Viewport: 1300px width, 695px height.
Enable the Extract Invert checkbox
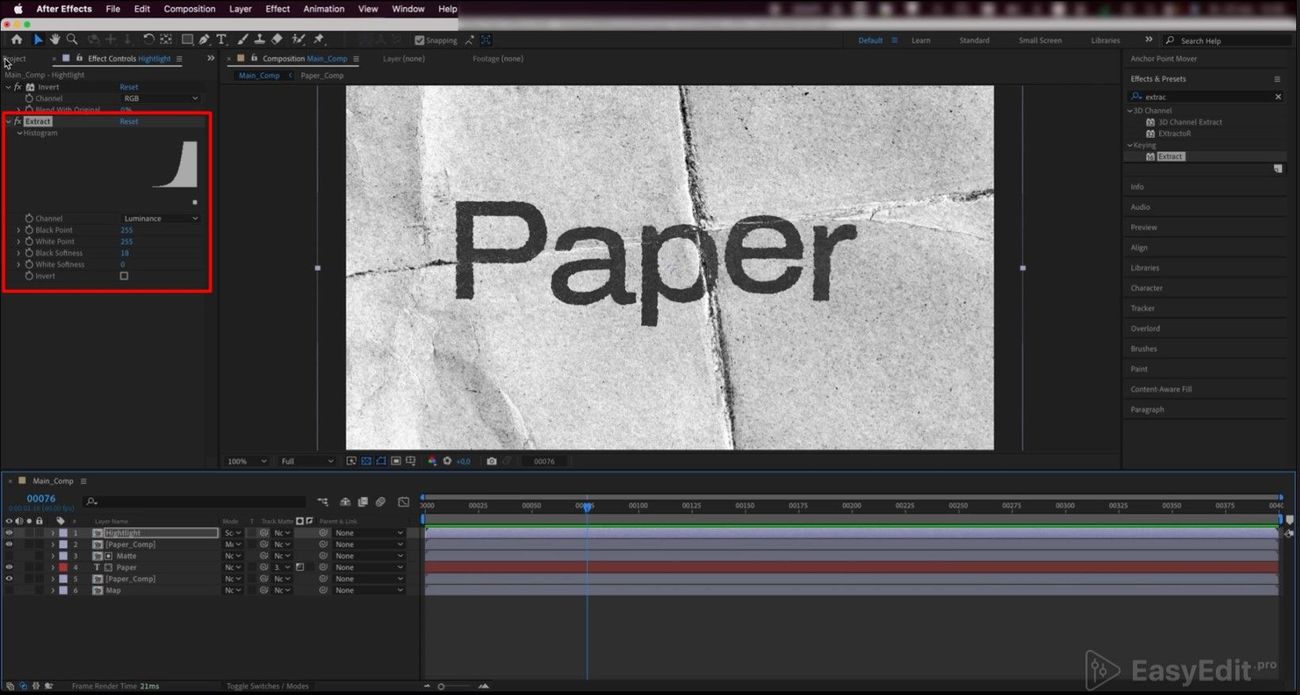[x=124, y=276]
